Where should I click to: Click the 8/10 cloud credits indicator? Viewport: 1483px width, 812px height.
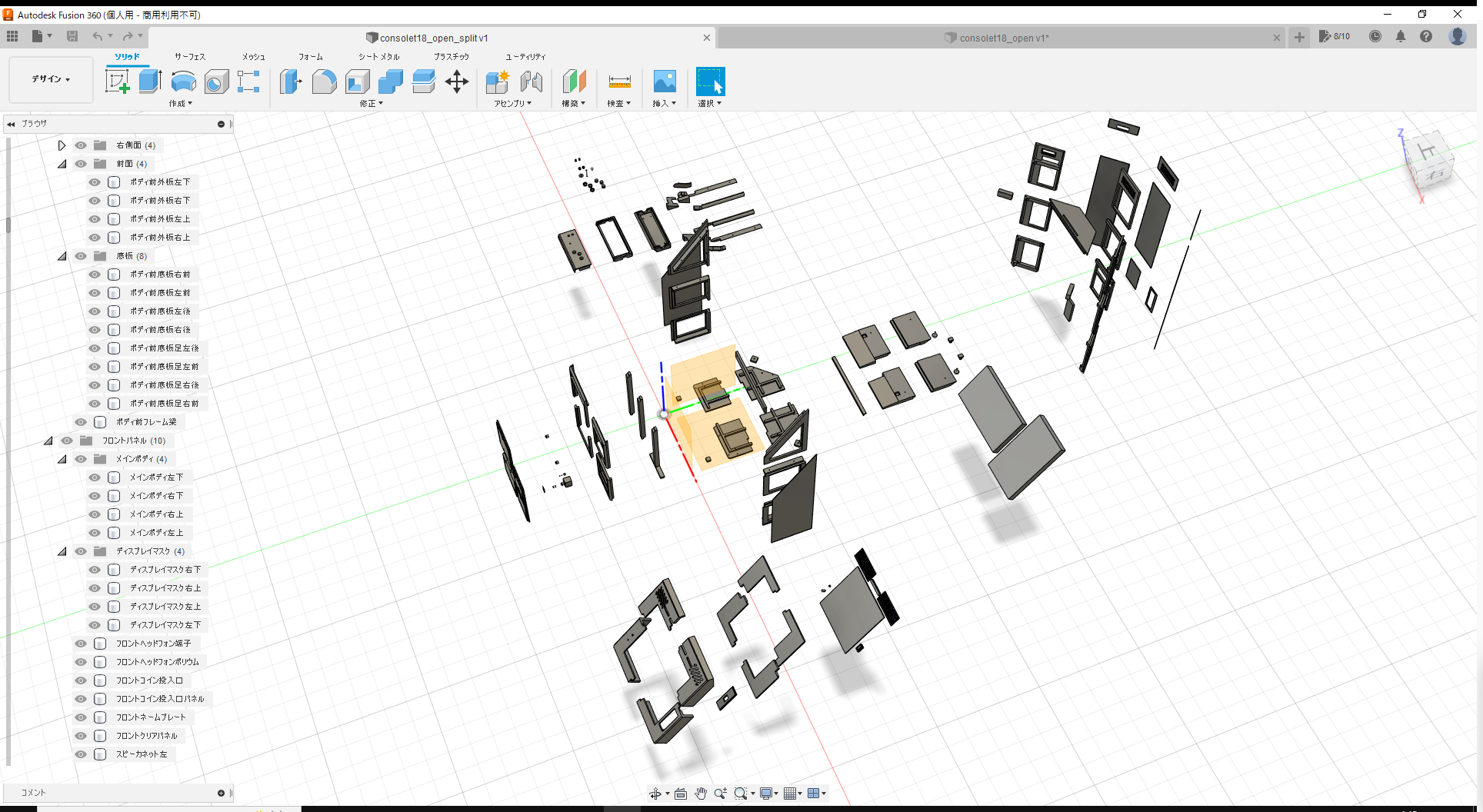pyautogui.click(x=1335, y=36)
